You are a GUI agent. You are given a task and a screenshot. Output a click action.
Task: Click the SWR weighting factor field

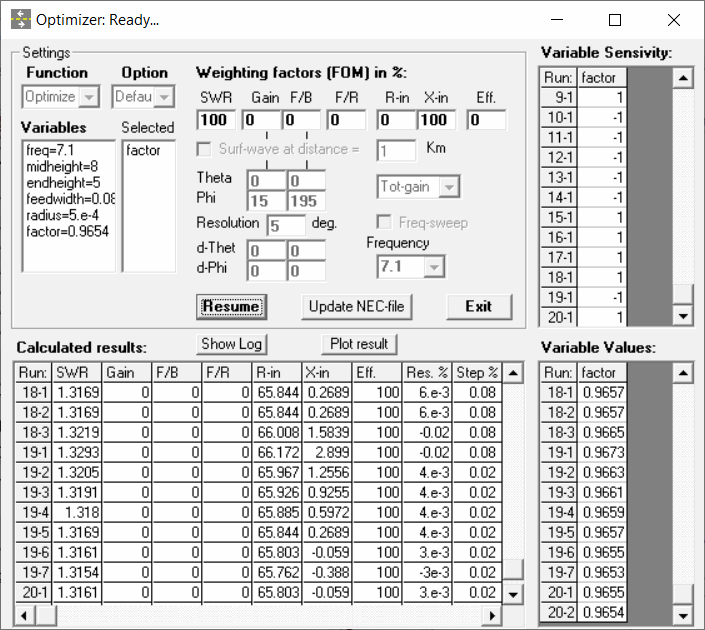coord(216,120)
